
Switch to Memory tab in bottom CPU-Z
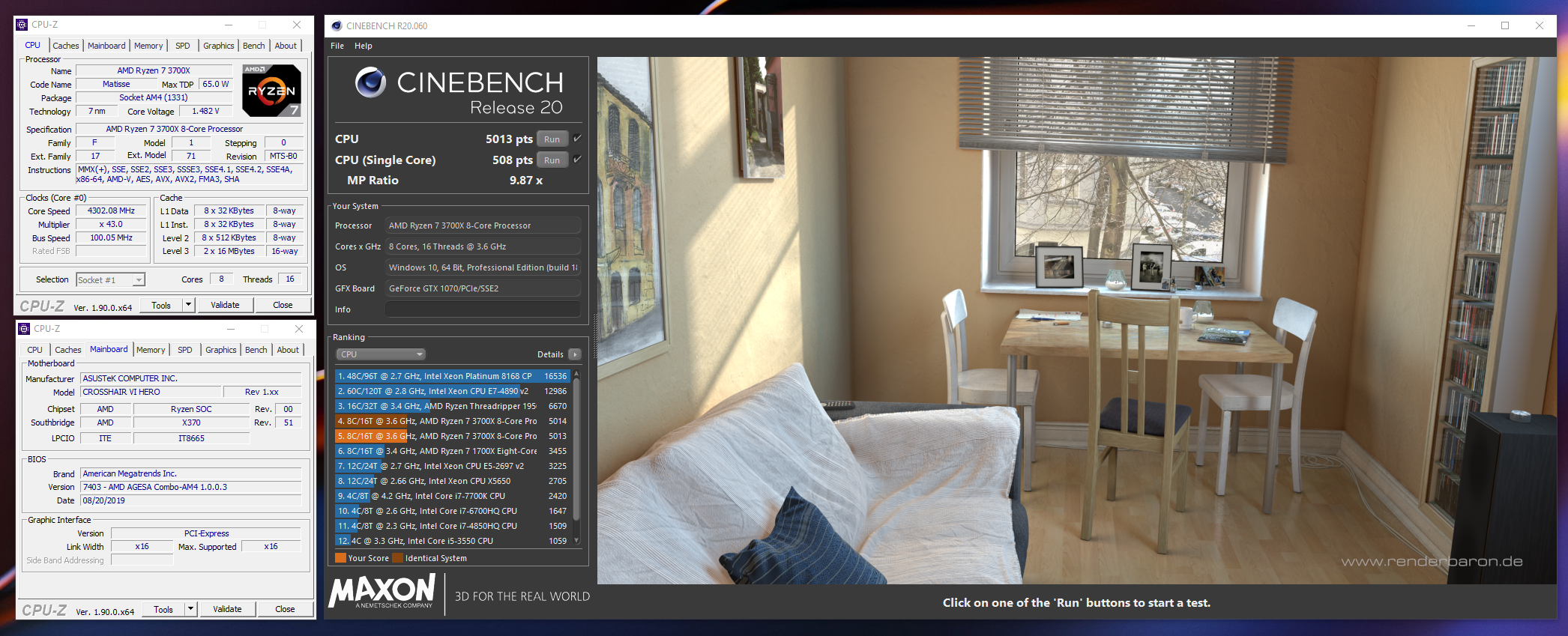(x=151, y=350)
